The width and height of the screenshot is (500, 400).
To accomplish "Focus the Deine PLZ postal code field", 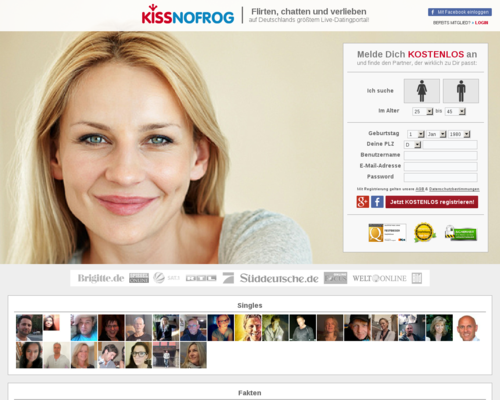I will [450, 144].
